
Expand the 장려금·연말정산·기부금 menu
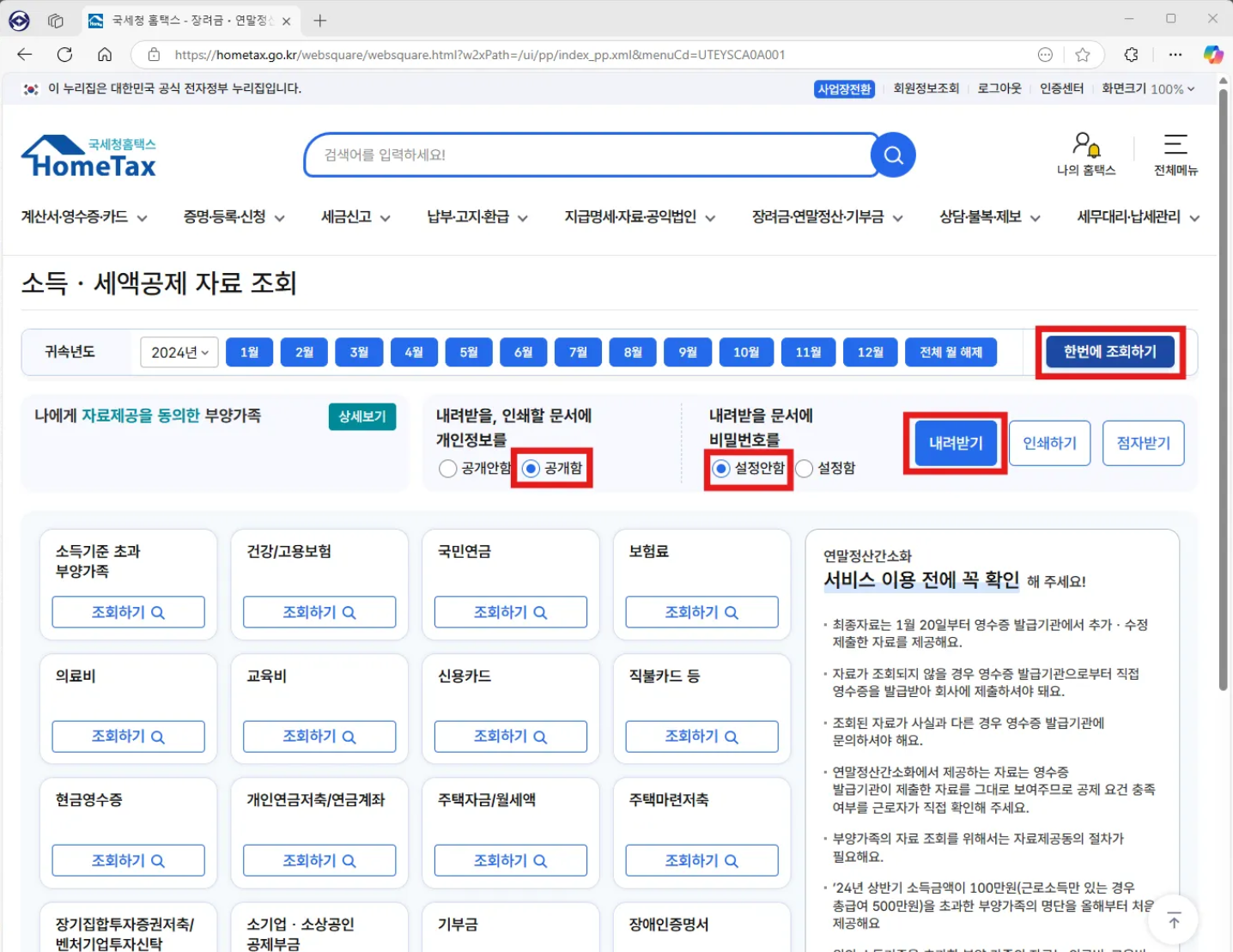[x=828, y=217]
